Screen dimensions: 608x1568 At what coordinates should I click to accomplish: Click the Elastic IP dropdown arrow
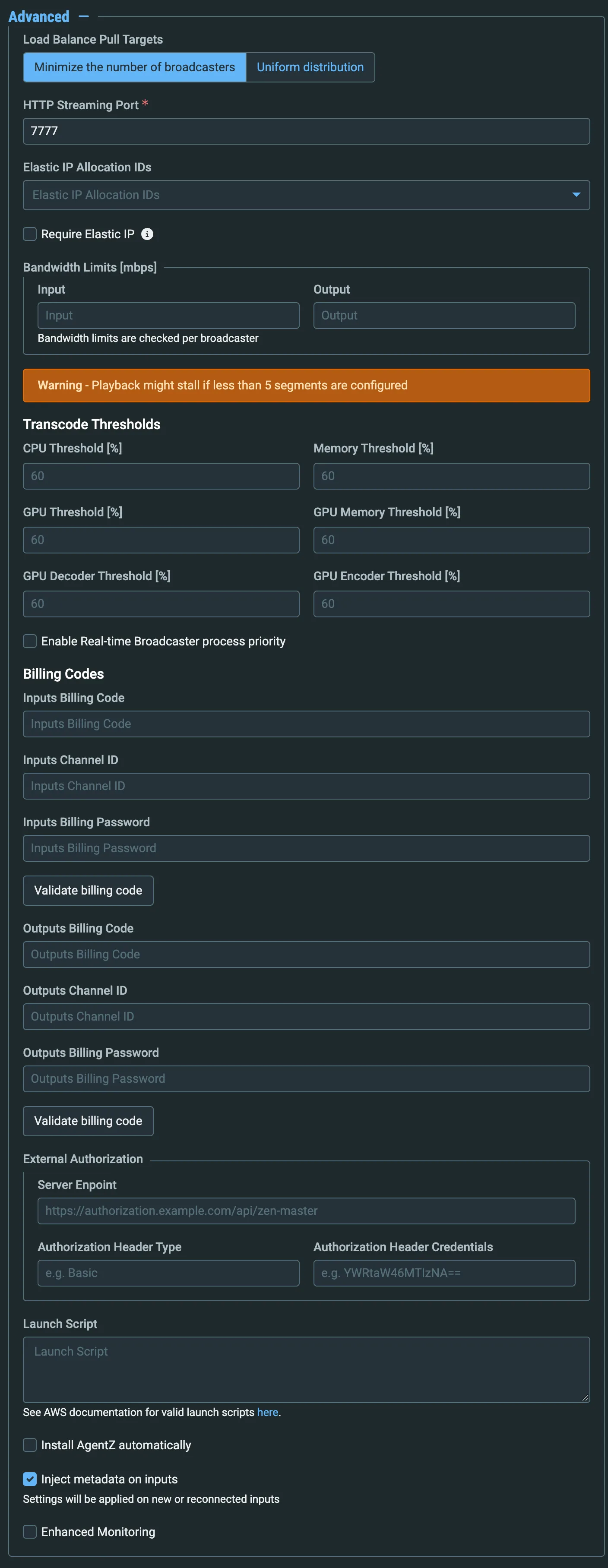pyautogui.click(x=576, y=195)
